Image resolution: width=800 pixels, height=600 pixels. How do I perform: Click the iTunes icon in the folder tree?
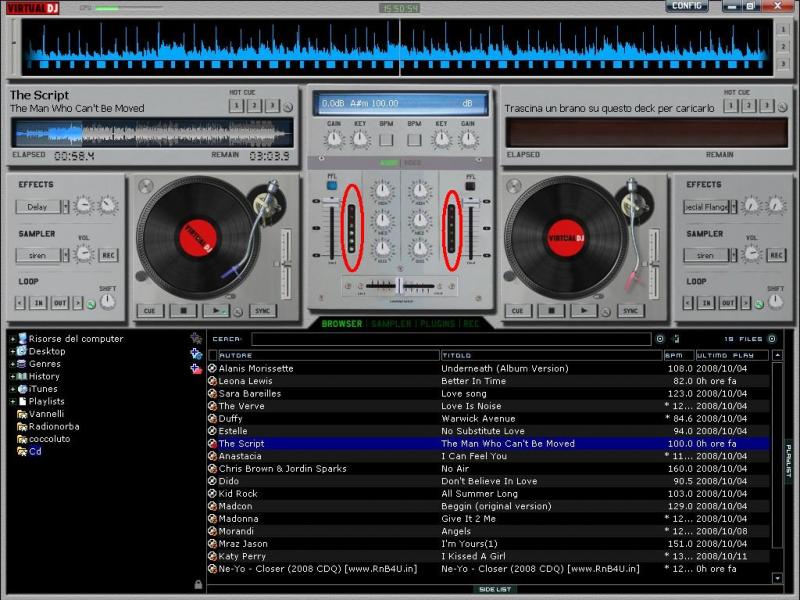click(x=22, y=389)
